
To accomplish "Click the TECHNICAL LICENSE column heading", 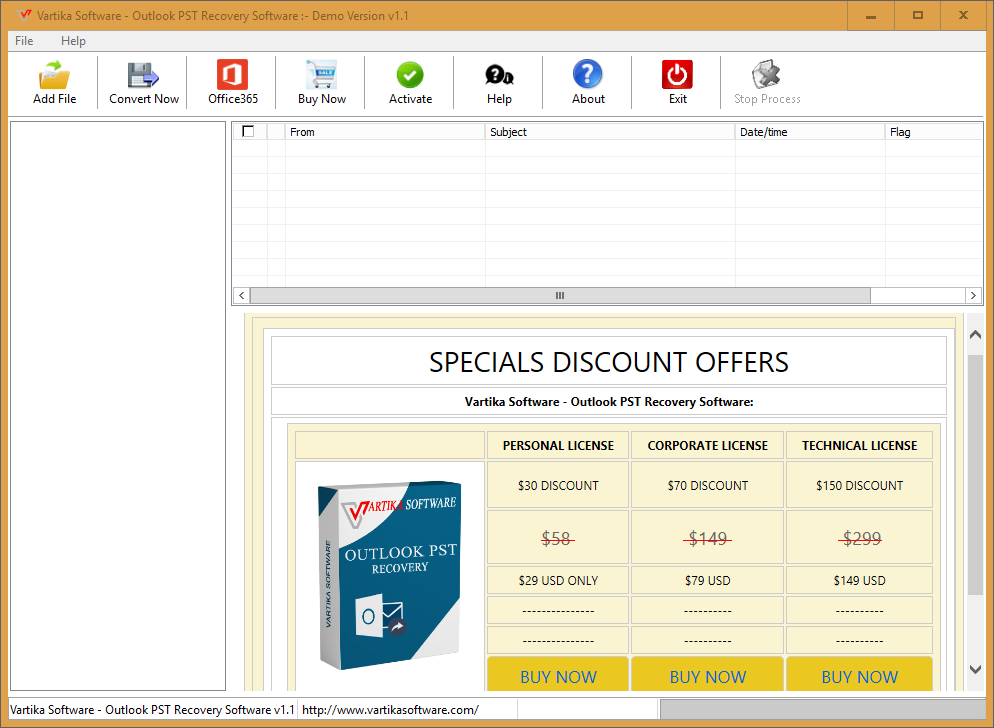I will pyautogui.click(x=859, y=445).
